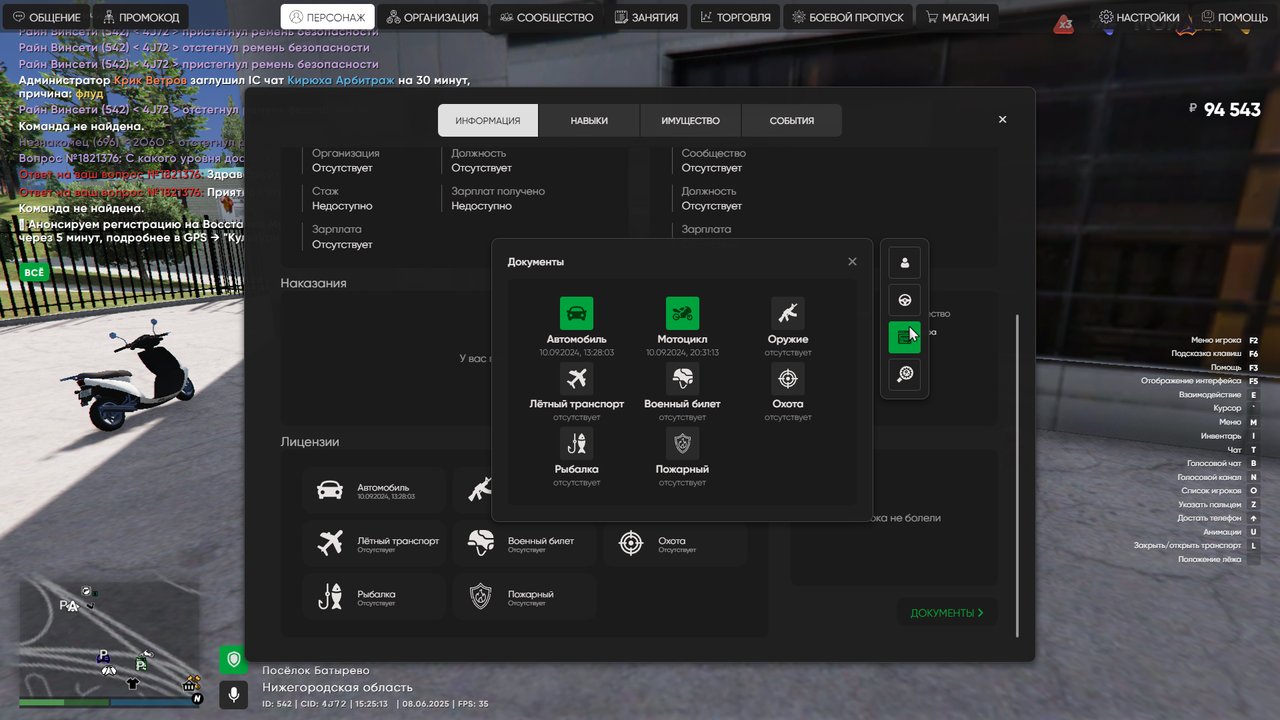Close the character info window

pos(1003,119)
